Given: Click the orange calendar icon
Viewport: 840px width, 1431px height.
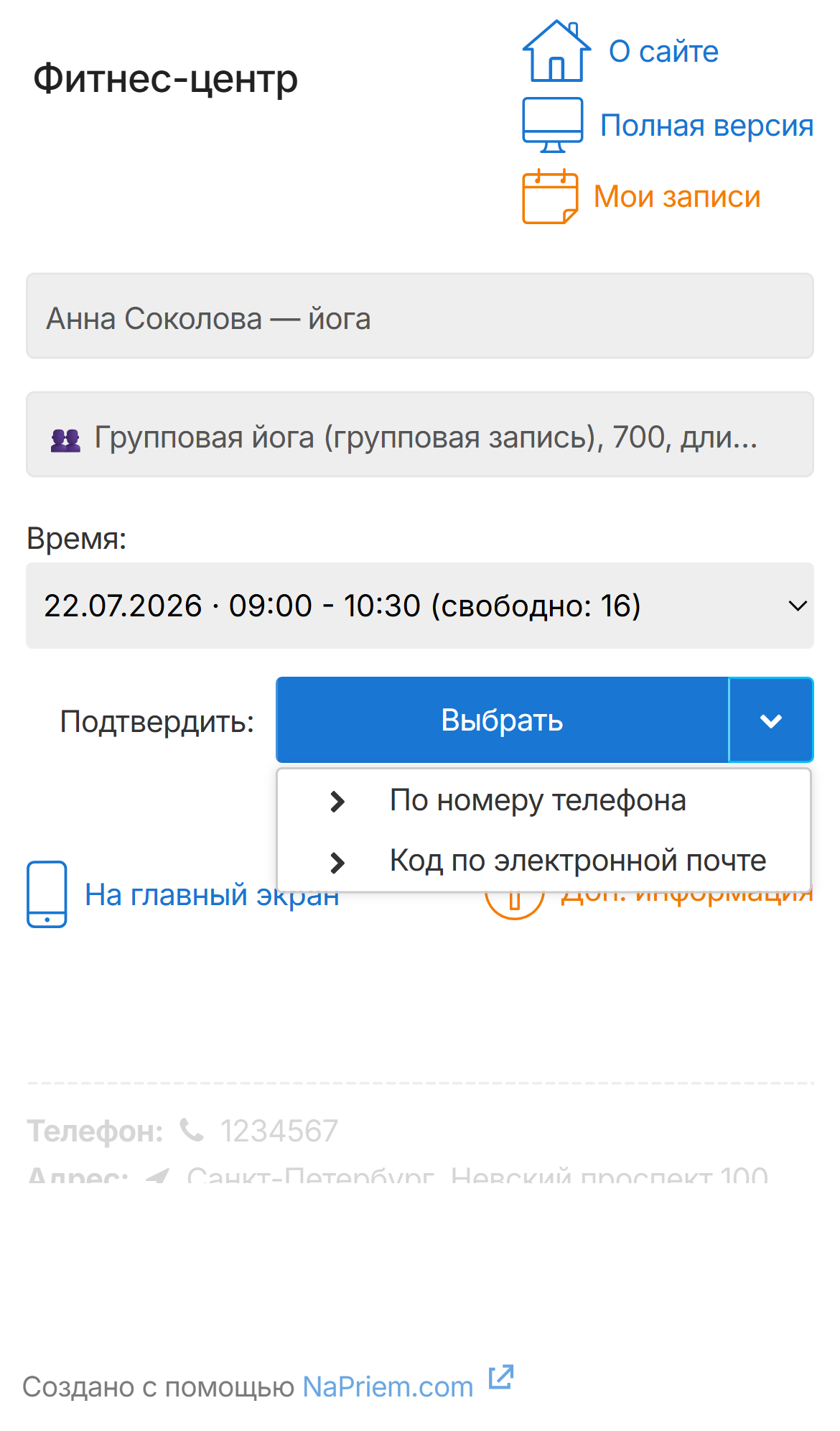Looking at the screenshot, I should 550,196.
